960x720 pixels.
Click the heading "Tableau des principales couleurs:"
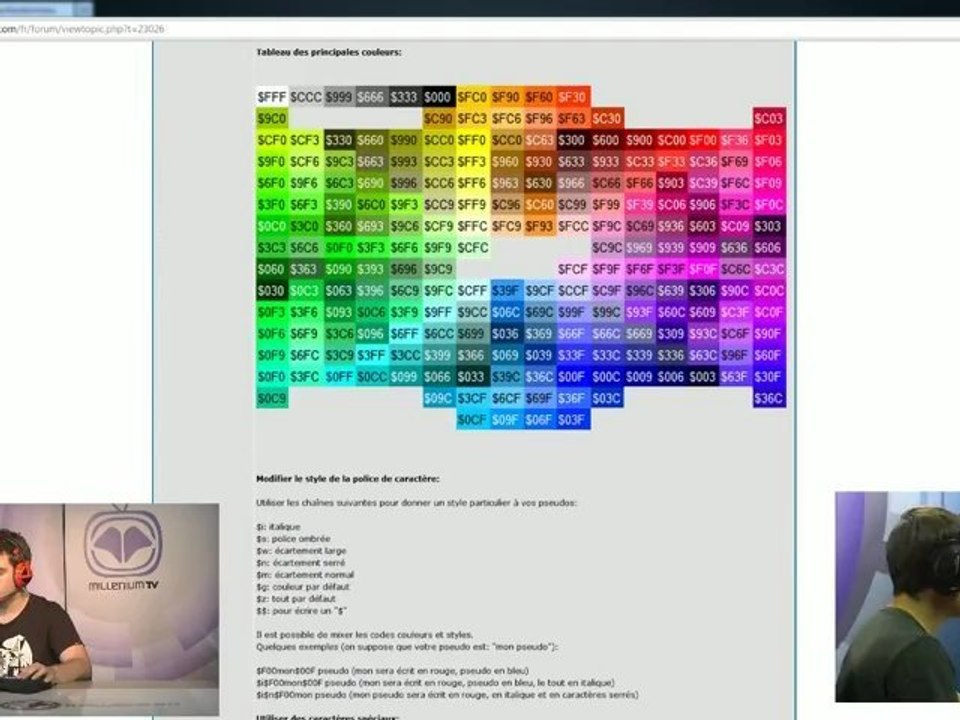pyautogui.click(x=329, y=52)
